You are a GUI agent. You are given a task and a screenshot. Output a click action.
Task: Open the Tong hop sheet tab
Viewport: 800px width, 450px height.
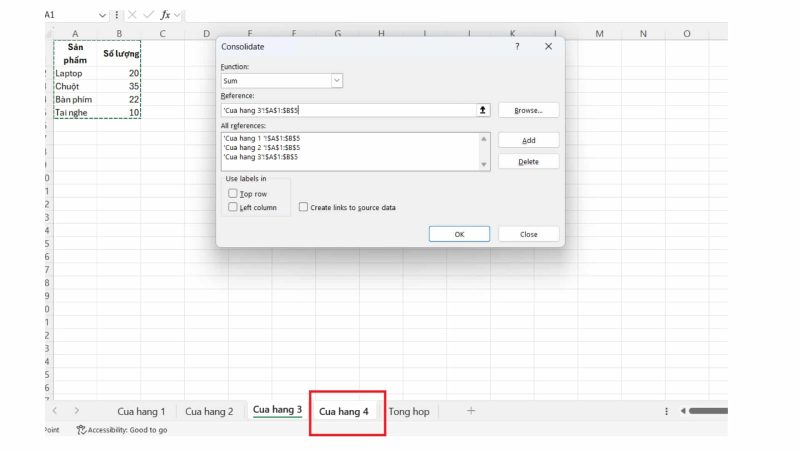click(x=409, y=412)
